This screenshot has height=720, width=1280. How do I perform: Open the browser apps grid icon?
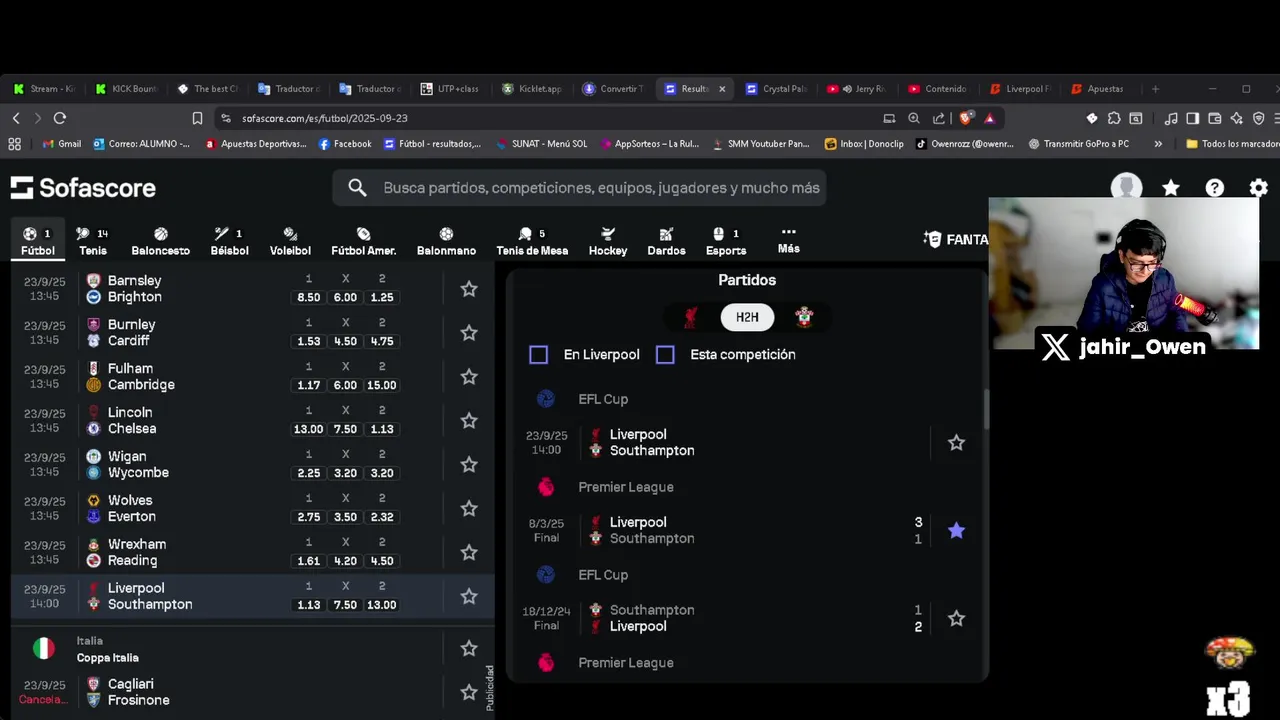(x=15, y=144)
